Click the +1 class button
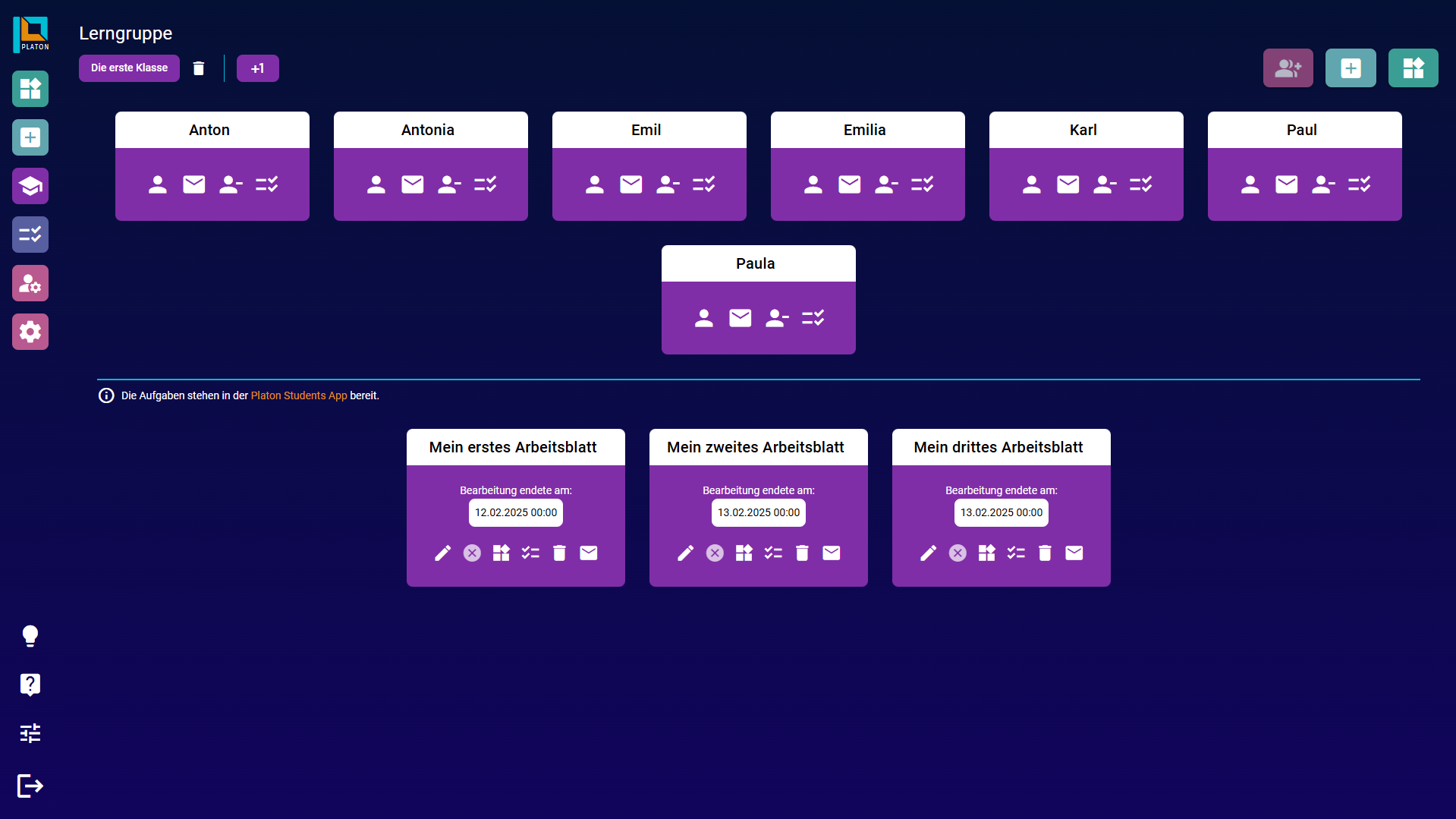The width and height of the screenshot is (1456, 819). pos(257,68)
